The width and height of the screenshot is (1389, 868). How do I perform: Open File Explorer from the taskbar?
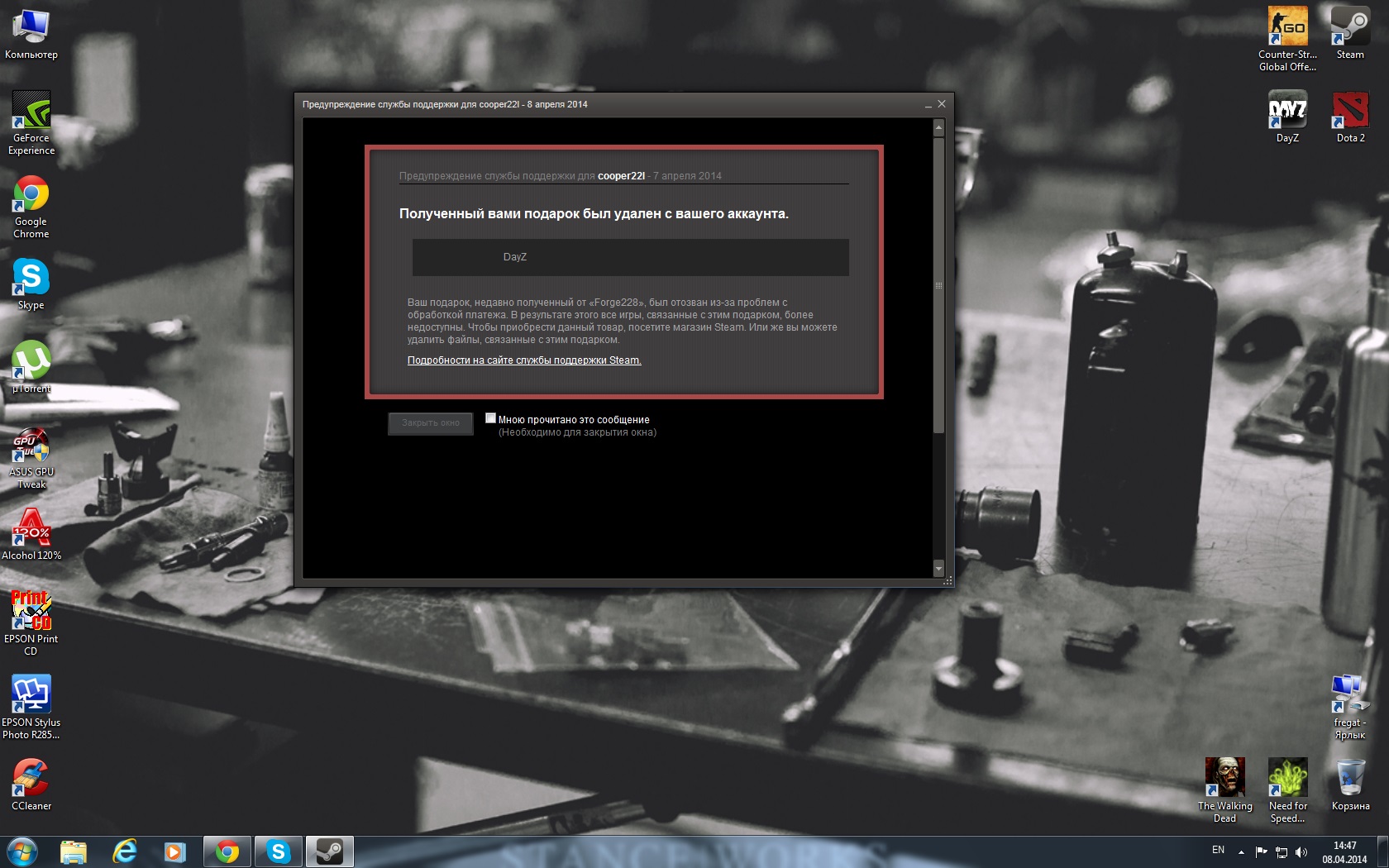(74, 851)
